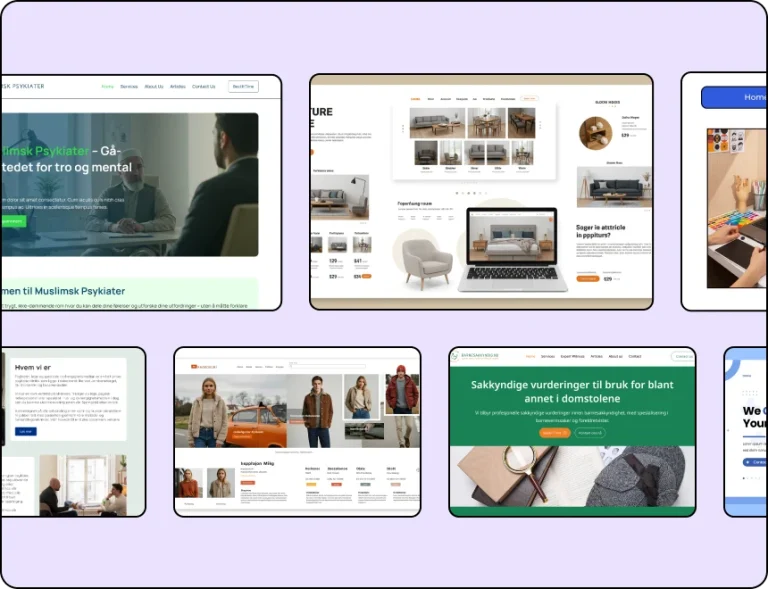Click the logo icon in green legal template header
Image resolution: width=768 pixels, height=589 pixels.
pos(454,355)
